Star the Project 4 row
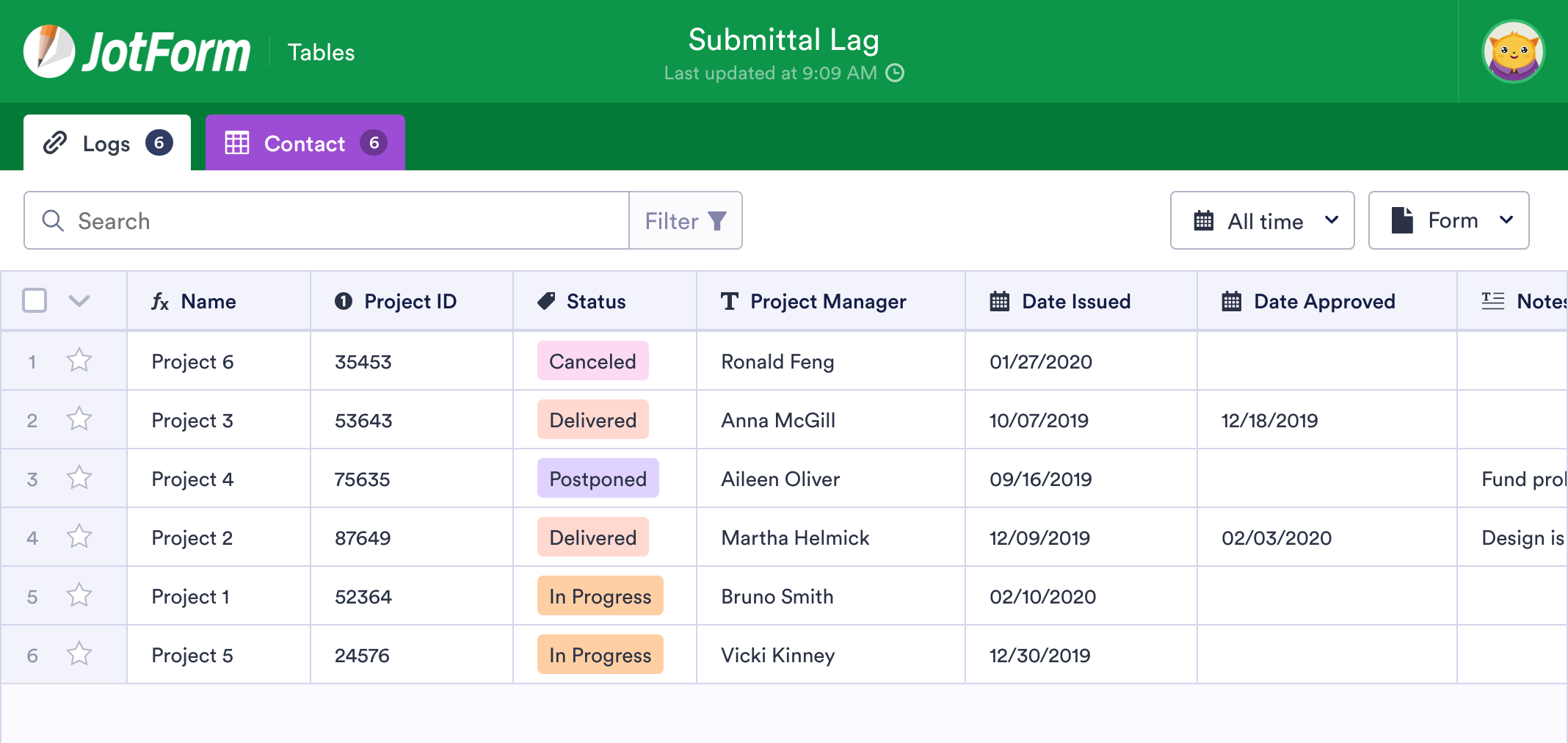This screenshot has width=1568, height=743. pos(79,478)
